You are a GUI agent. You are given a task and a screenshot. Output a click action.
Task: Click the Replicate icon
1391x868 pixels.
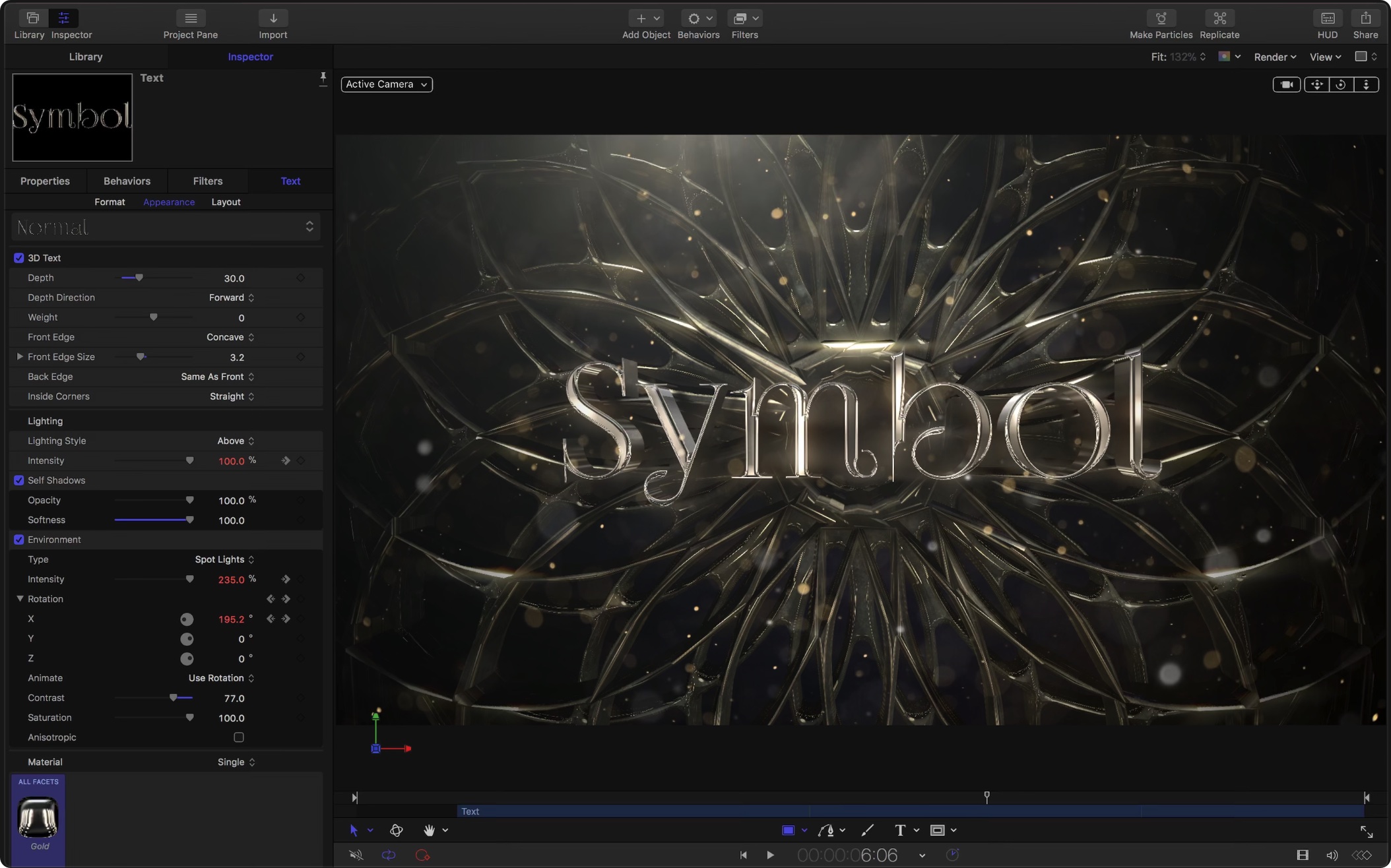click(x=1219, y=18)
